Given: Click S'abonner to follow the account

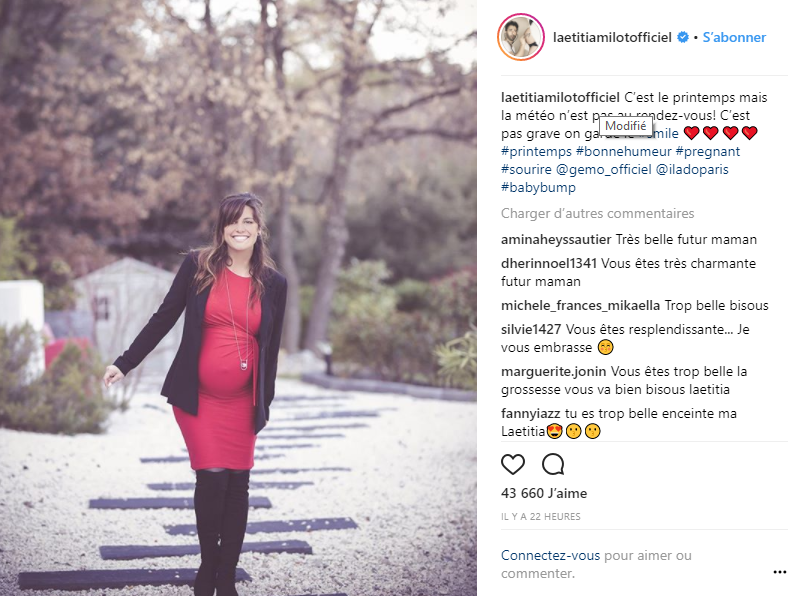Looking at the screenshot, I should pos(734,37).
